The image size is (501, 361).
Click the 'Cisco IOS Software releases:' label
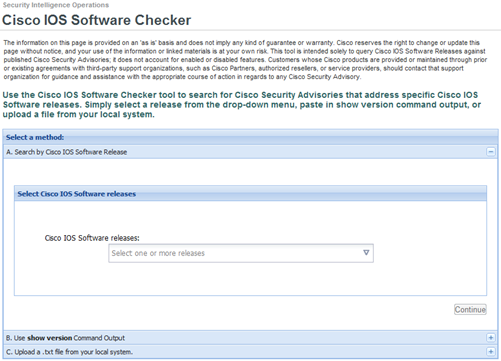click(92, 238)
